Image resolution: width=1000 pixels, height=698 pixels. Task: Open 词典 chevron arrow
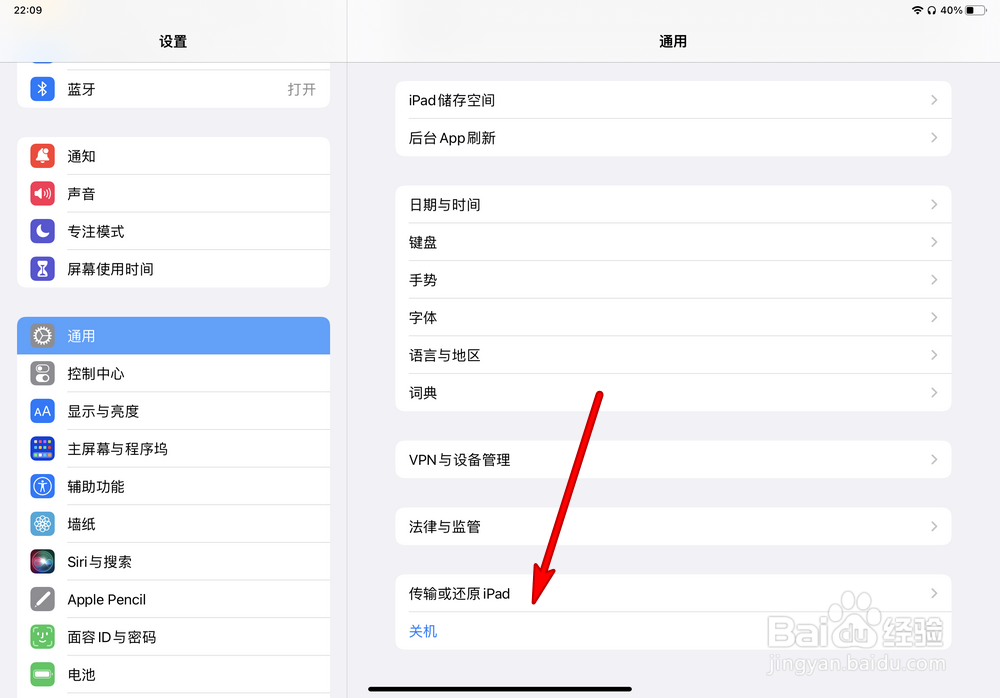(x=934, y=392)
